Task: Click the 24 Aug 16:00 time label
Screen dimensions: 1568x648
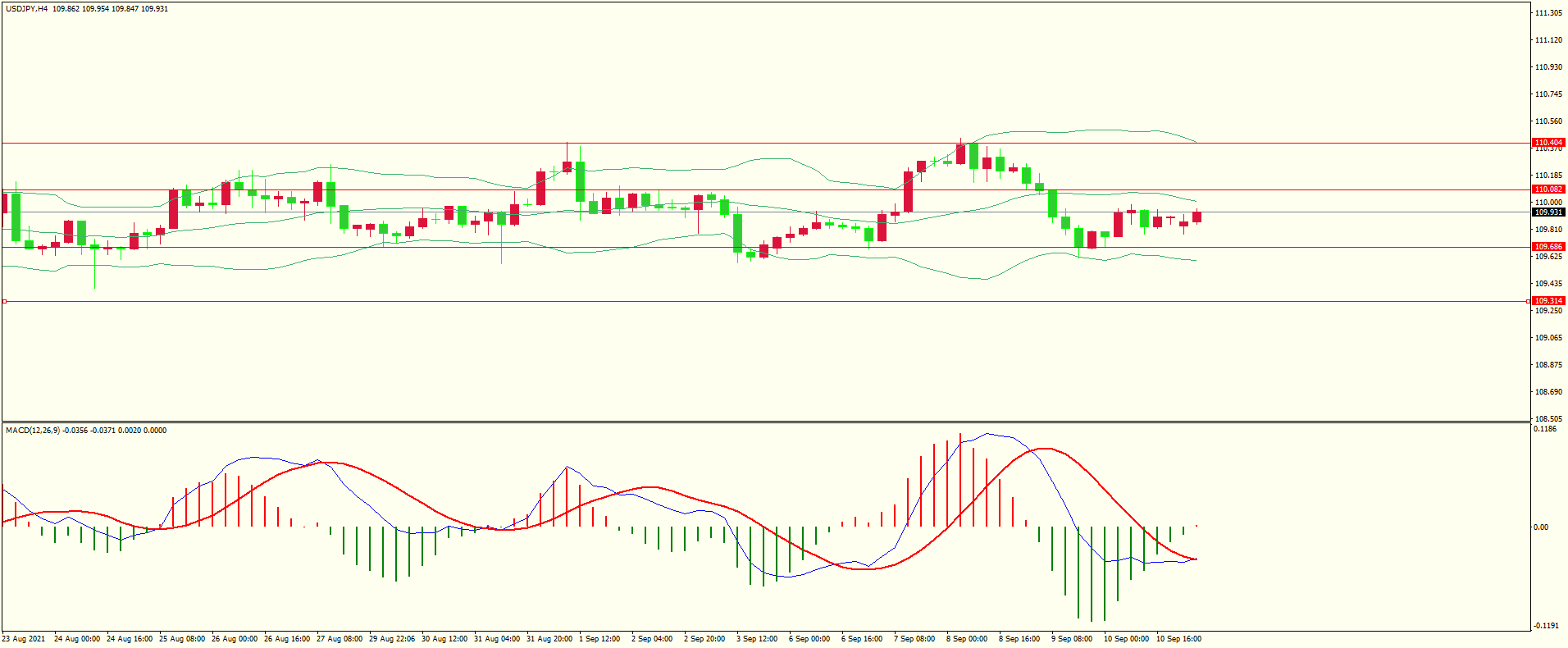Action: point(130,639)
